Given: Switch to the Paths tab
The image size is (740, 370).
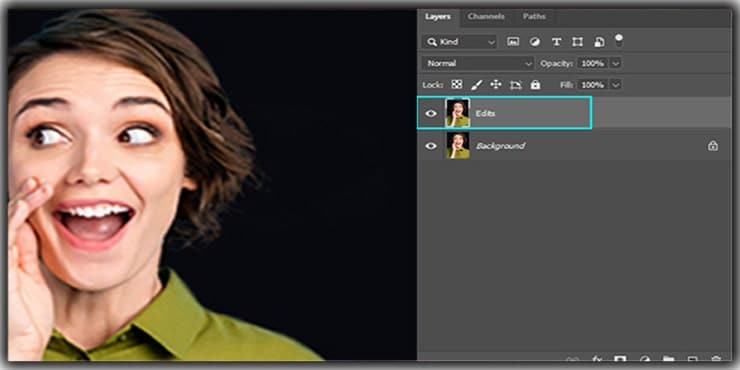Looking at the screenshot, I should tap(534, 17).
